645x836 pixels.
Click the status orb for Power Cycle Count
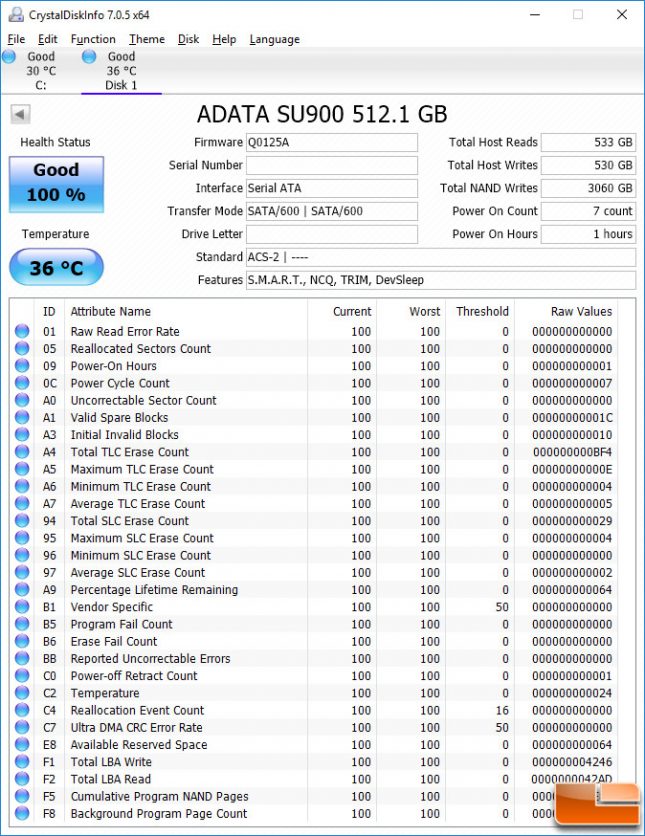(x=22, y=383)
